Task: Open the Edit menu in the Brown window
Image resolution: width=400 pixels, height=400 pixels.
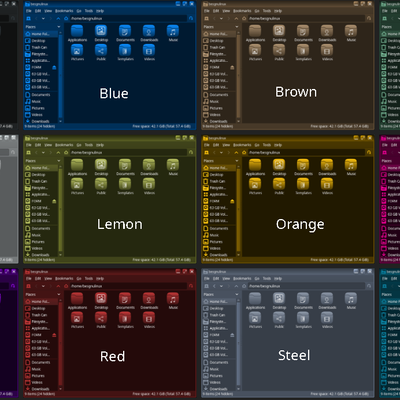Action: [216, 11]
